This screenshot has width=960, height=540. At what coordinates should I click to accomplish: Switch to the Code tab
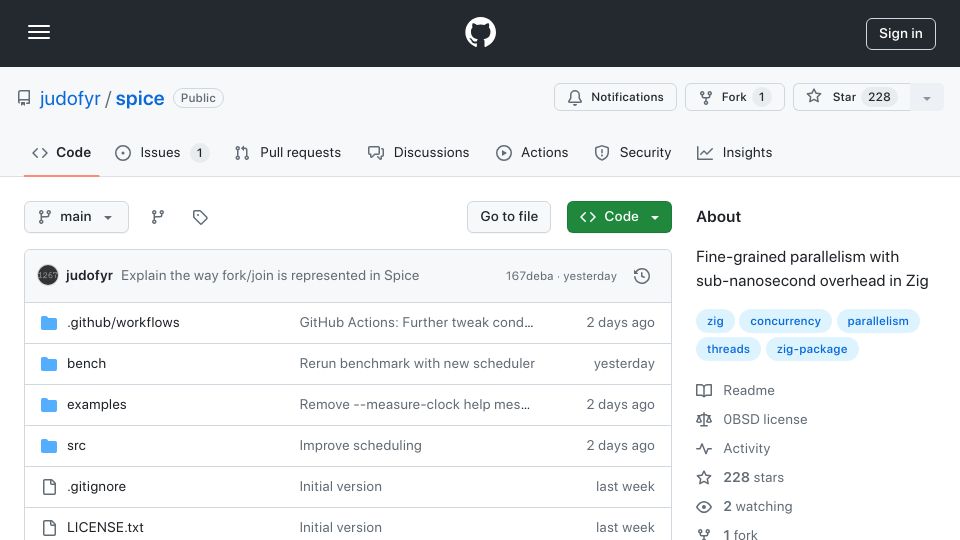click(x=61, y=152)
